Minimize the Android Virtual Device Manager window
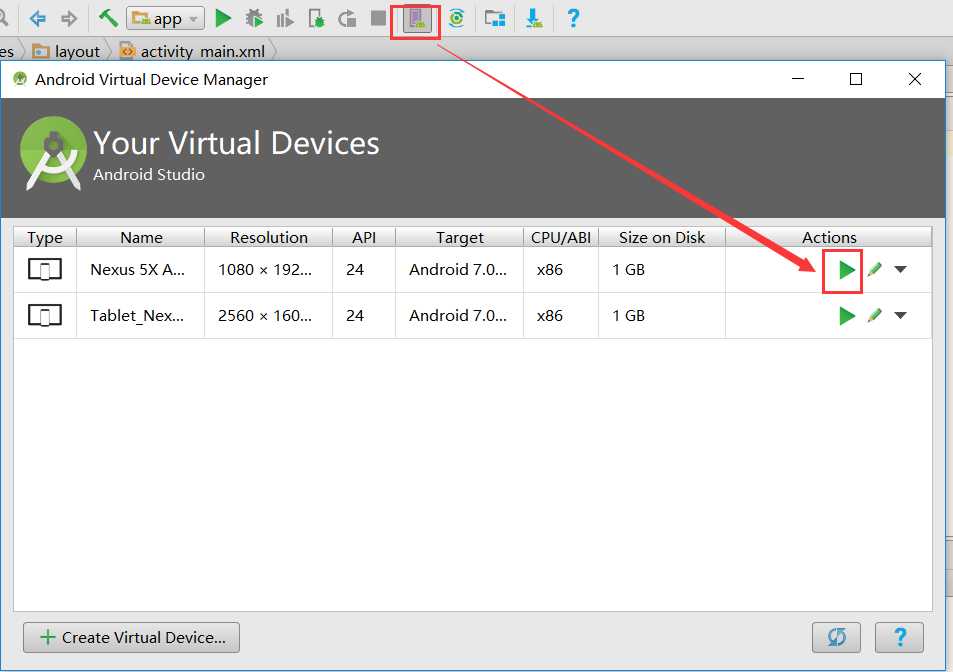The height and width of the screenshot is (672, 953). pos(798,79)
